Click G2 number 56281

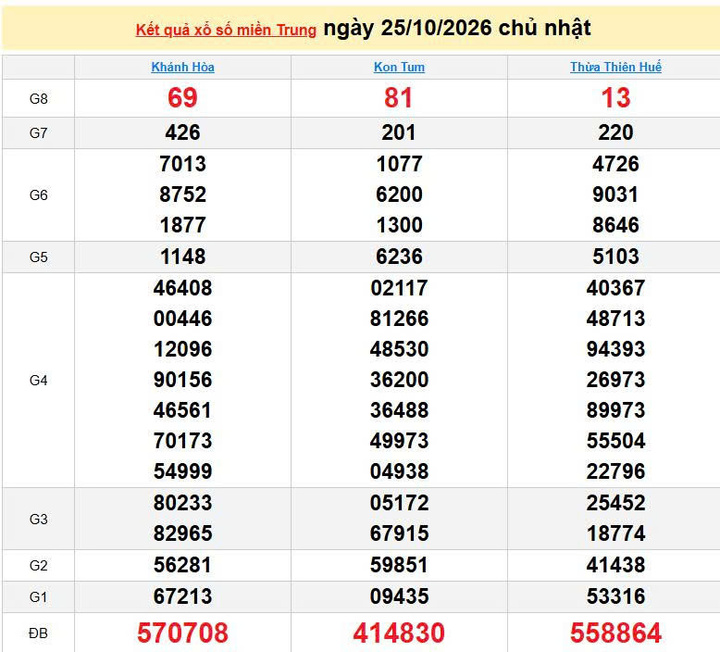coord(183,565)
